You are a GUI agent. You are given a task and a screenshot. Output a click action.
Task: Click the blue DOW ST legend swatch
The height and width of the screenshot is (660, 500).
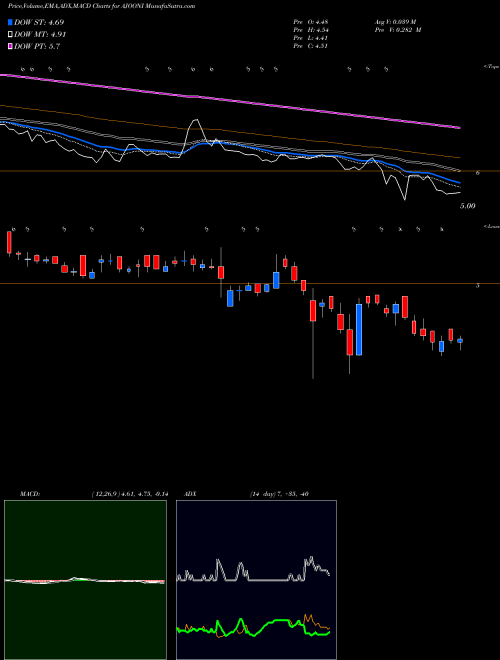click(x=10, y=22)
